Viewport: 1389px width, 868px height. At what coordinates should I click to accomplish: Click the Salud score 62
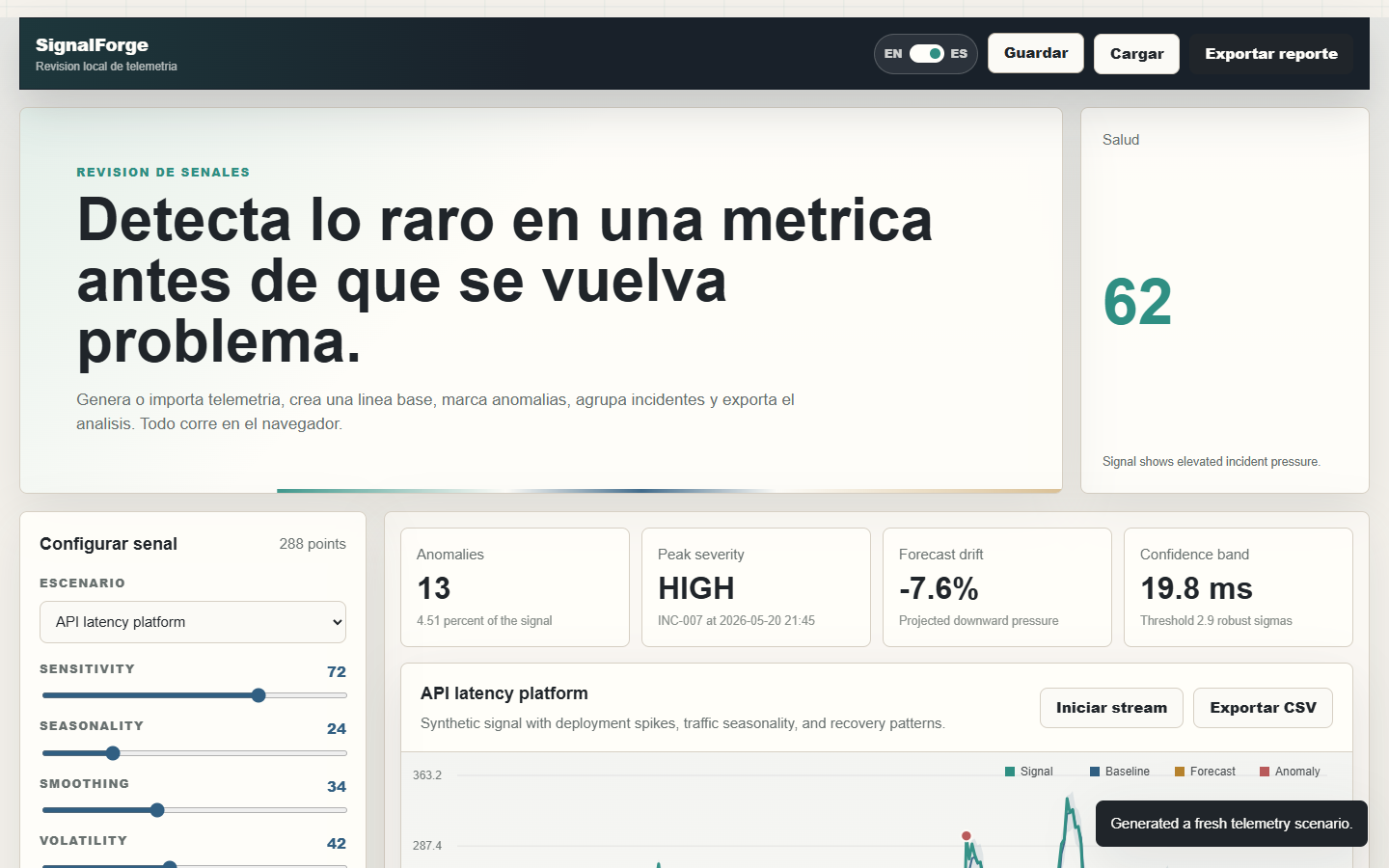coord(1137,302)
